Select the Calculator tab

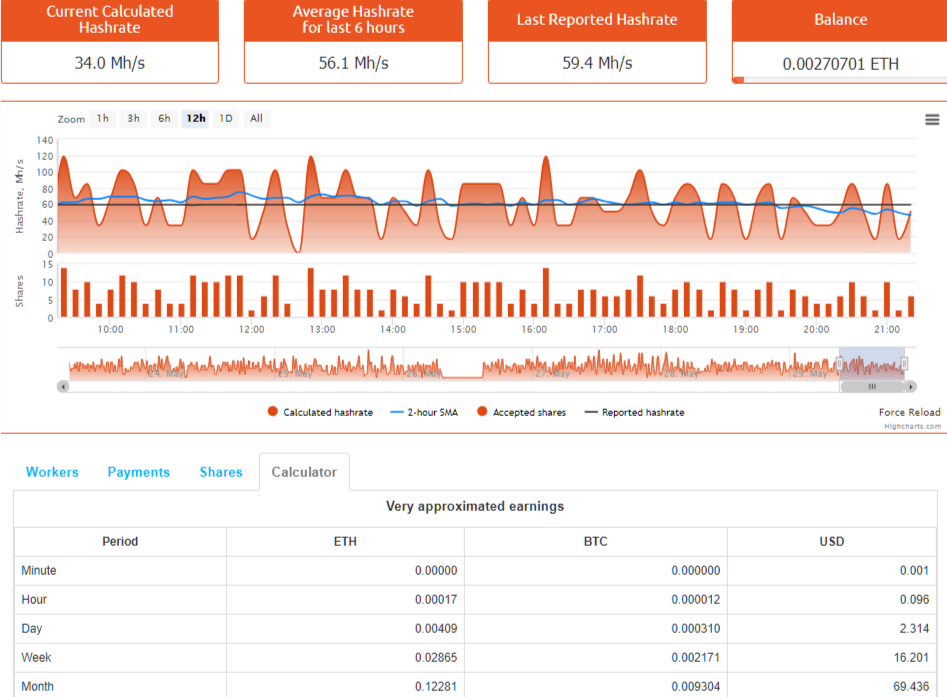point(304,472)
